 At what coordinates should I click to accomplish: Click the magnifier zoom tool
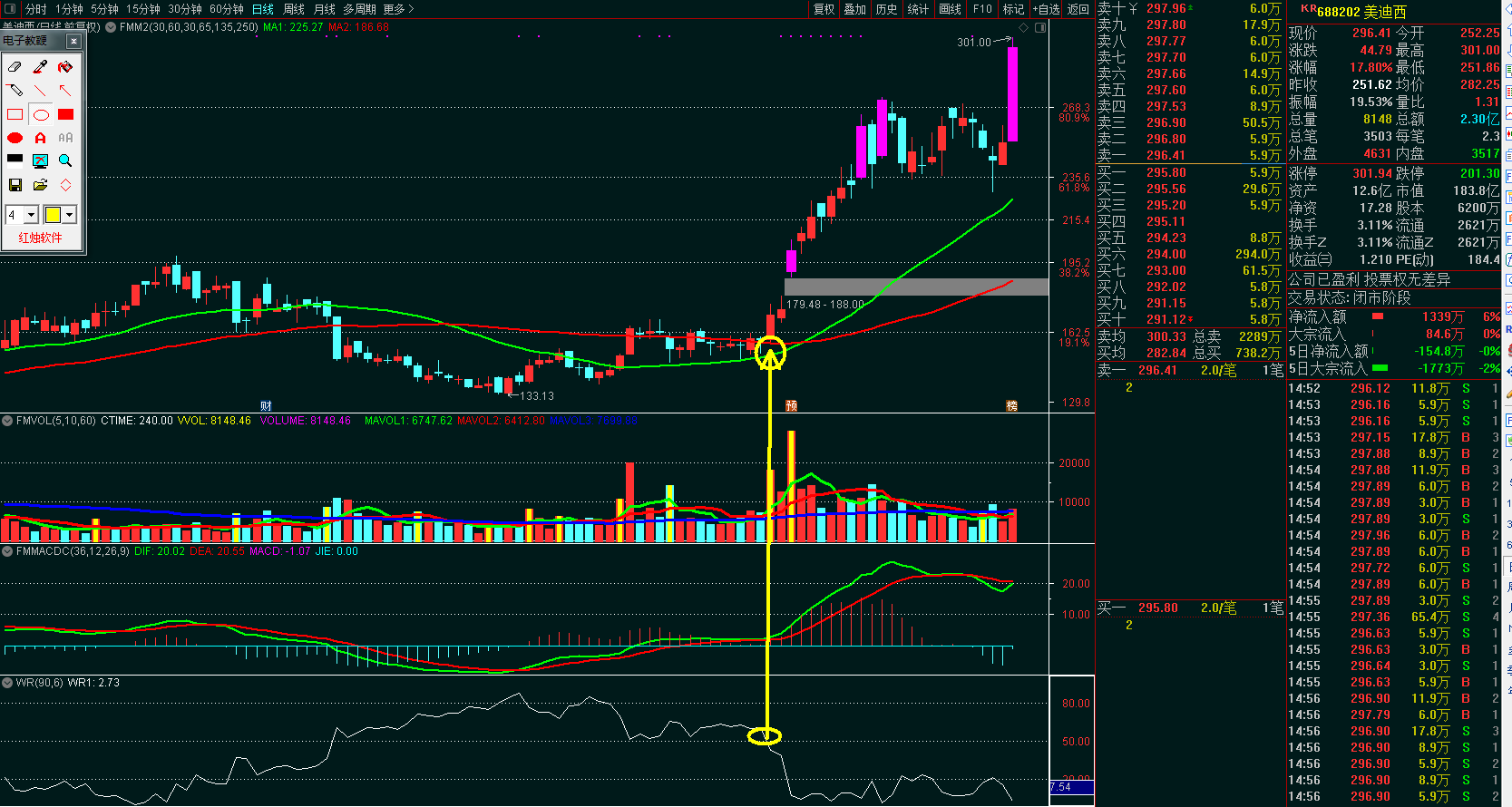pos(65,161)
